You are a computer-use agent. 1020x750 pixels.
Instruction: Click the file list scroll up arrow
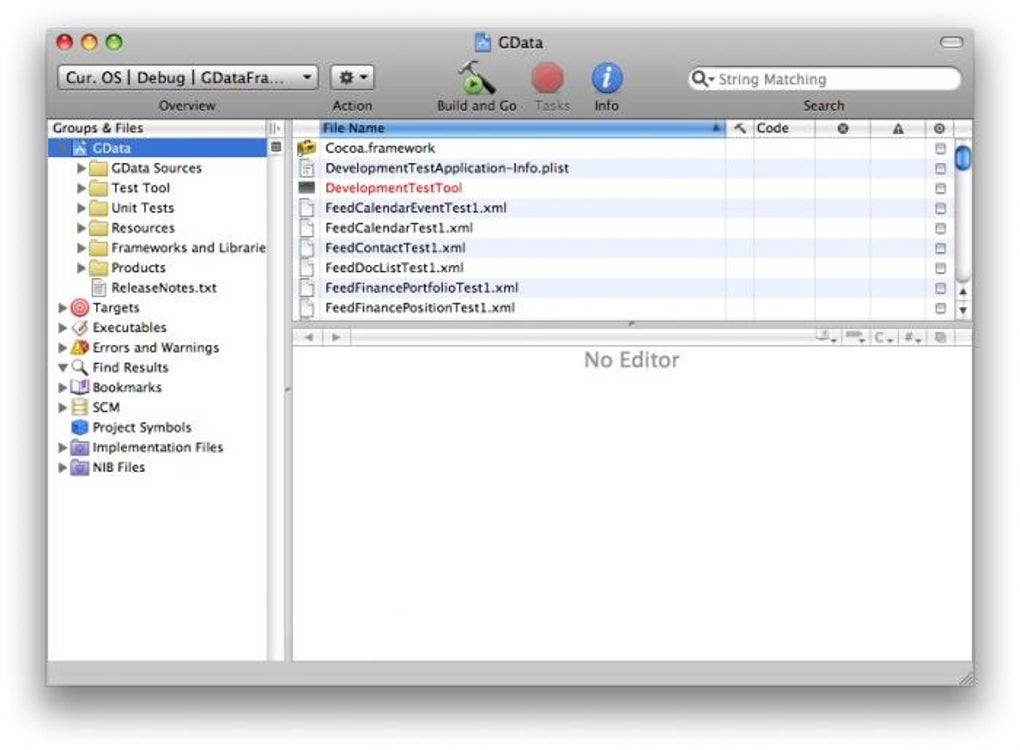point(963,292)
